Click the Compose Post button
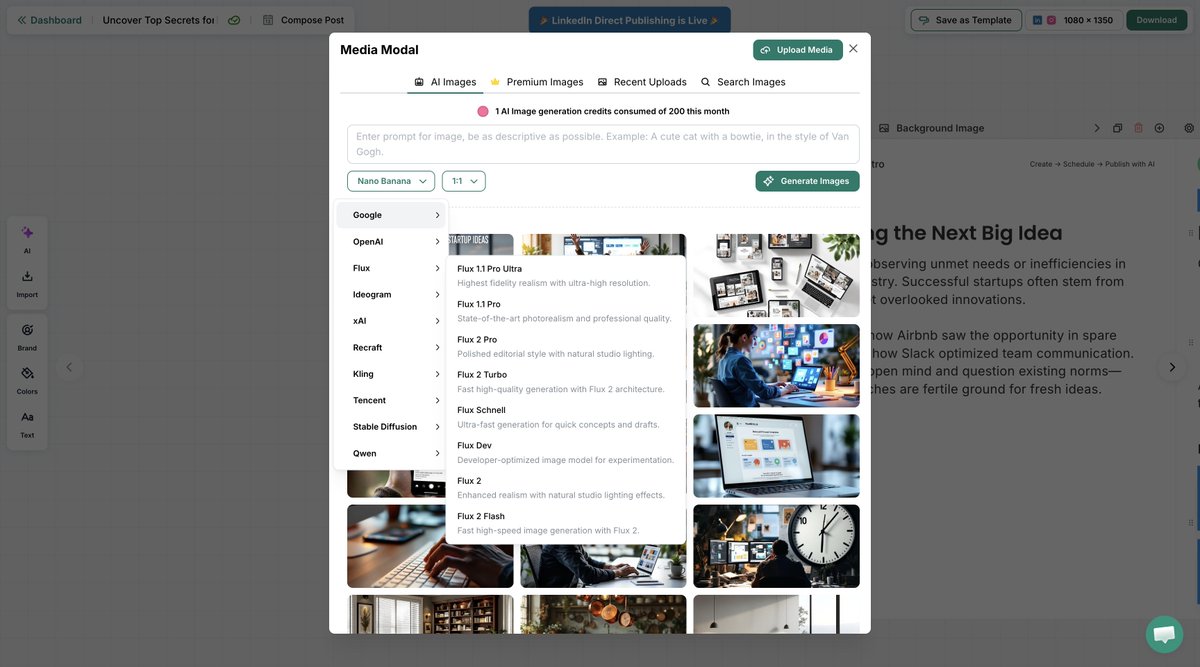The image size is (1200, 667). pyautogui.click(x=303, y=20)
